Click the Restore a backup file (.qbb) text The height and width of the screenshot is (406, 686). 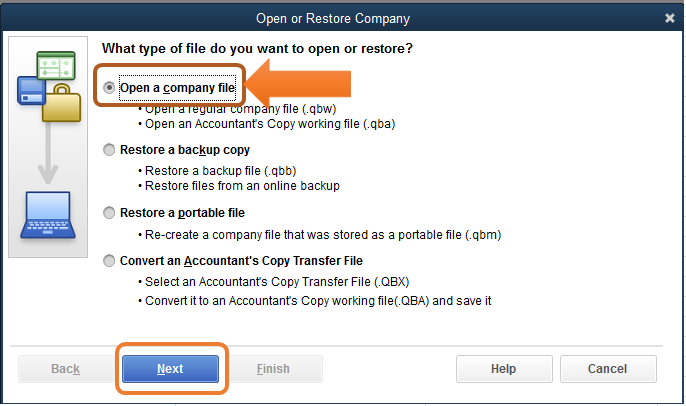[217, 171]
